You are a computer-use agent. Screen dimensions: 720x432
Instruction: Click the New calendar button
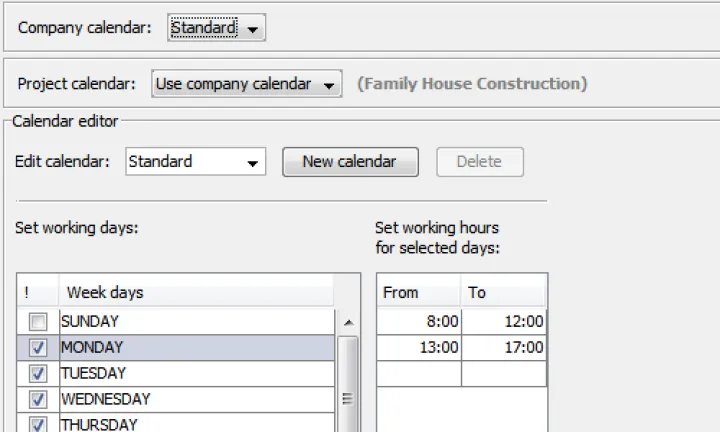point(350,162)
